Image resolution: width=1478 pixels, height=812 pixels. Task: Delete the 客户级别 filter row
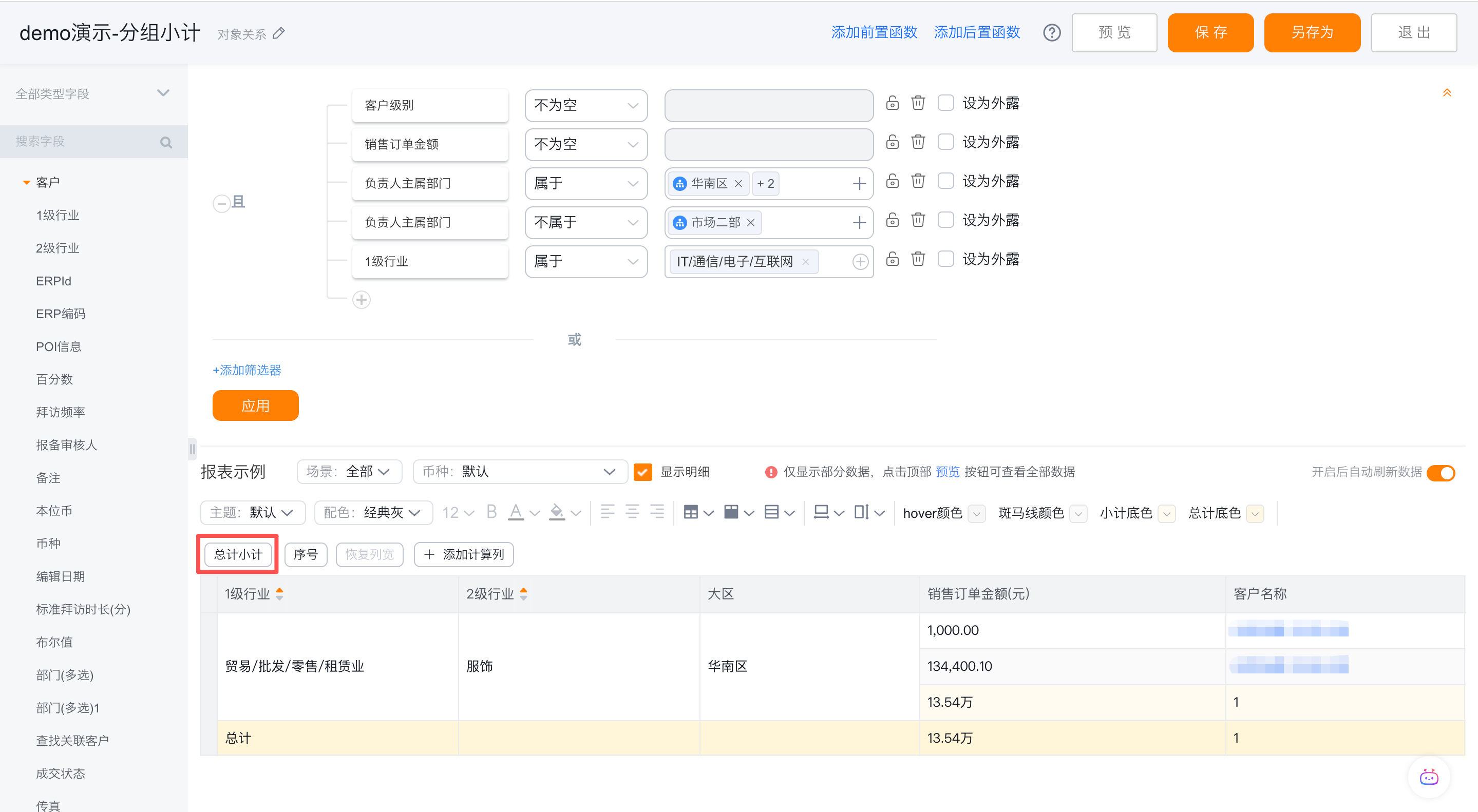pos(918,103)
